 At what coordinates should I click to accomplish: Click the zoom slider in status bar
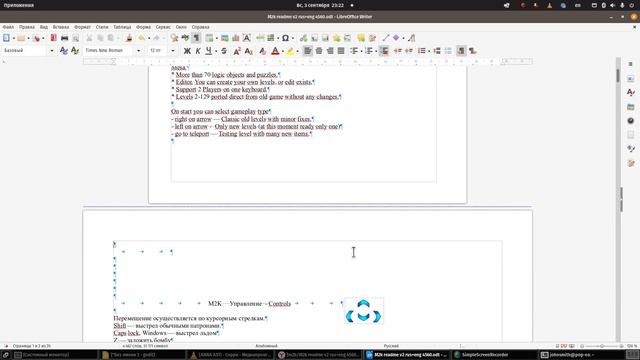(x=602, y=346)
